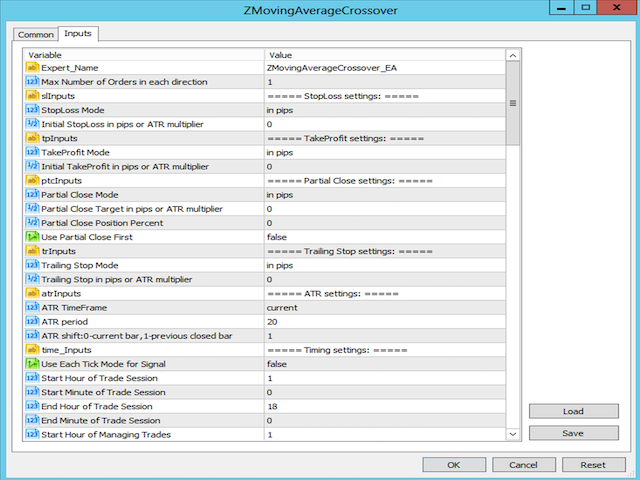Screen dimensions: 640x480
Task: Click the vertical scrollbar thumb
Action: click(x=513, y=103)
